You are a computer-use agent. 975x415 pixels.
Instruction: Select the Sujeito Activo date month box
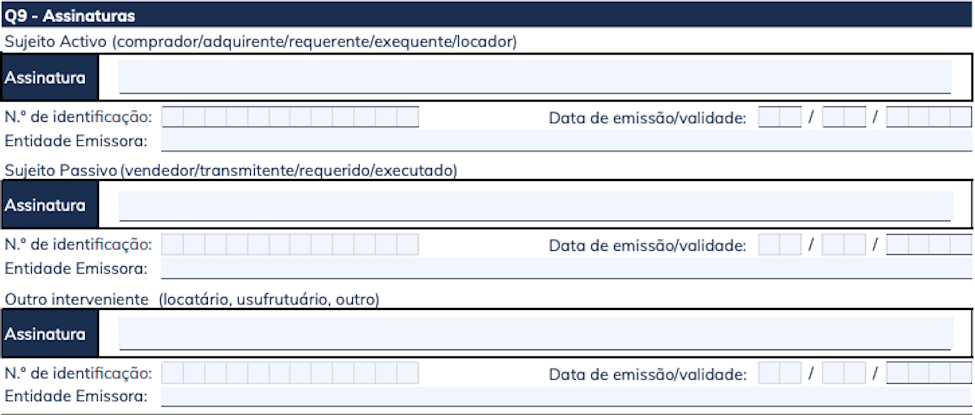click(843, 118)
